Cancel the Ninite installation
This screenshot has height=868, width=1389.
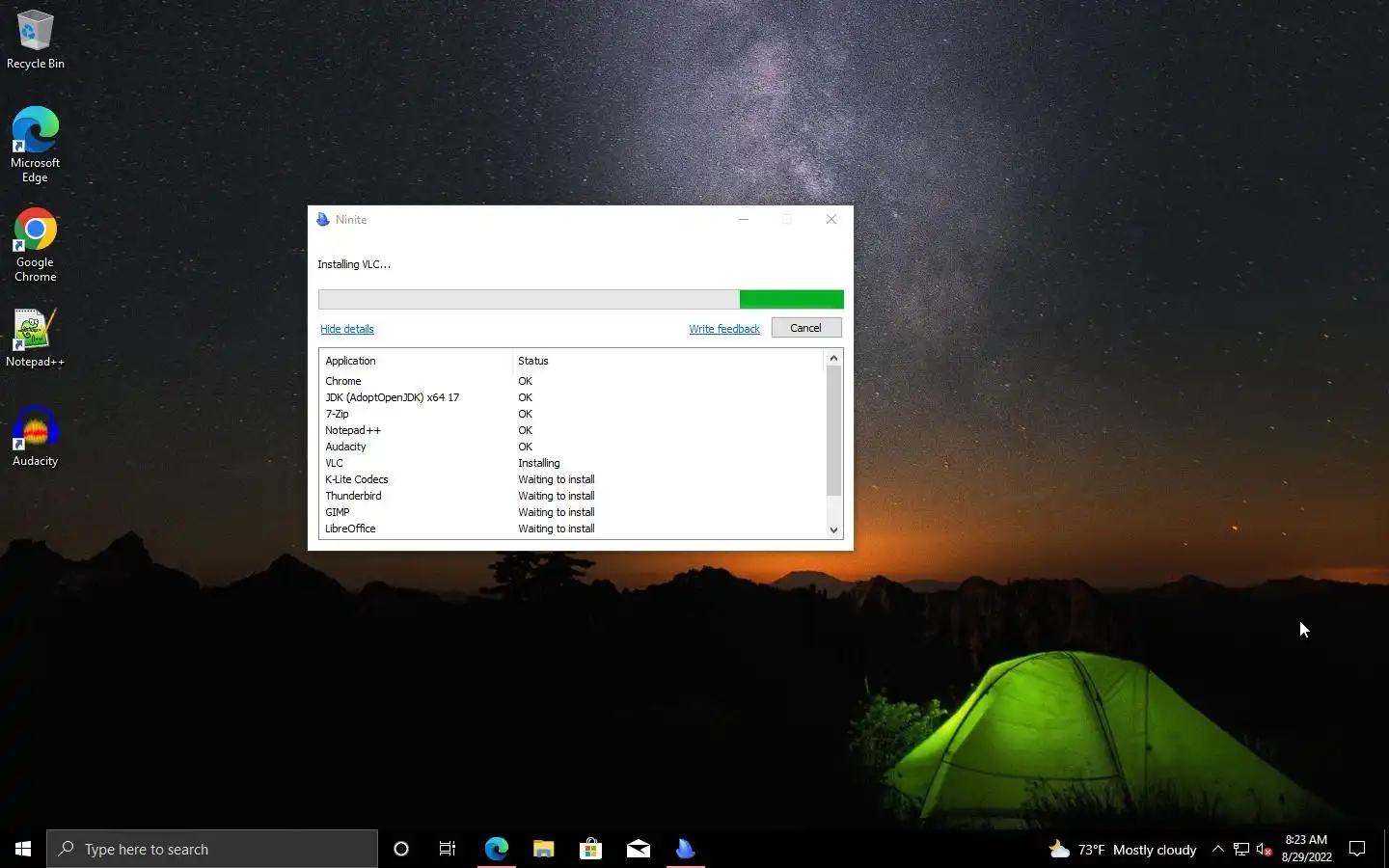click(x=806, y=328)
